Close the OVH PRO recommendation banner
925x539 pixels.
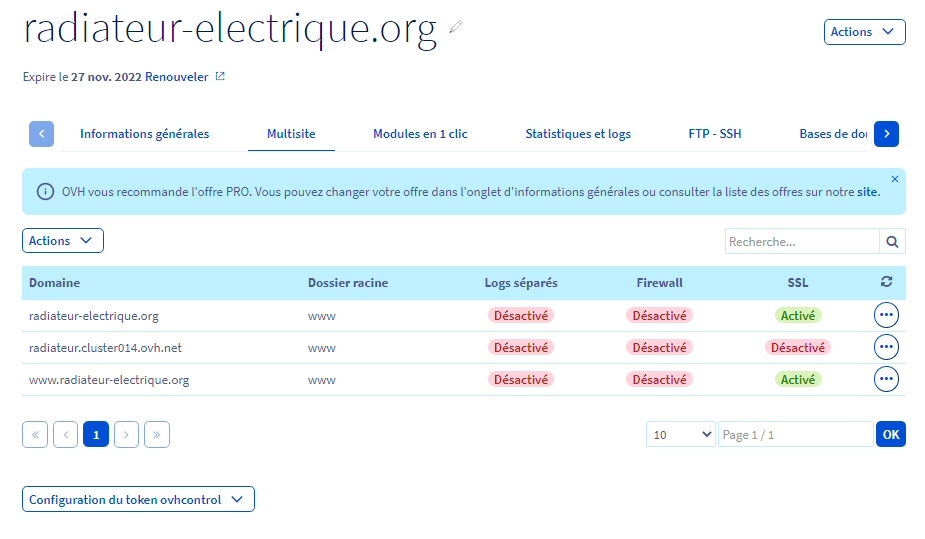[894, 179]
